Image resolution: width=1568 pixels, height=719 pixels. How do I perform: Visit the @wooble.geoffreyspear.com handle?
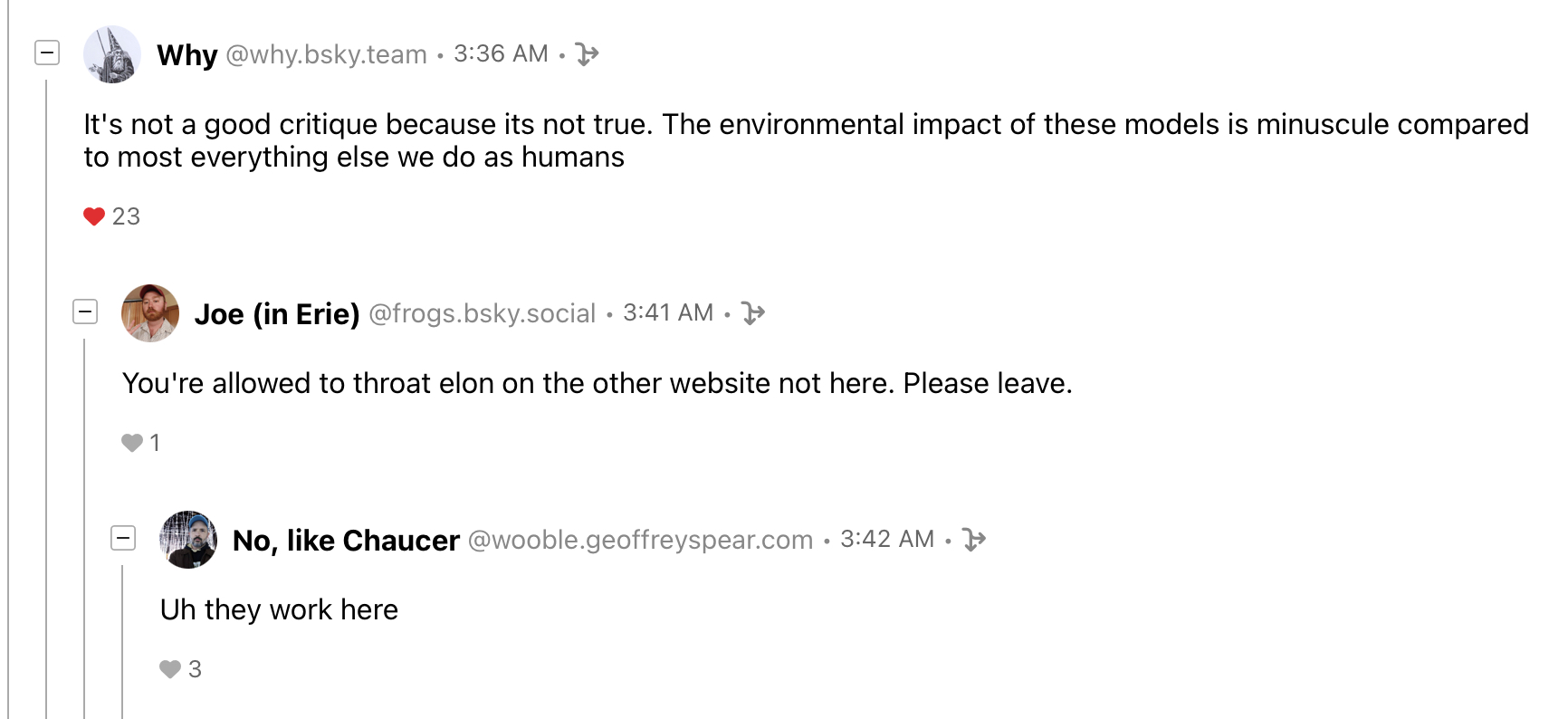640,540
